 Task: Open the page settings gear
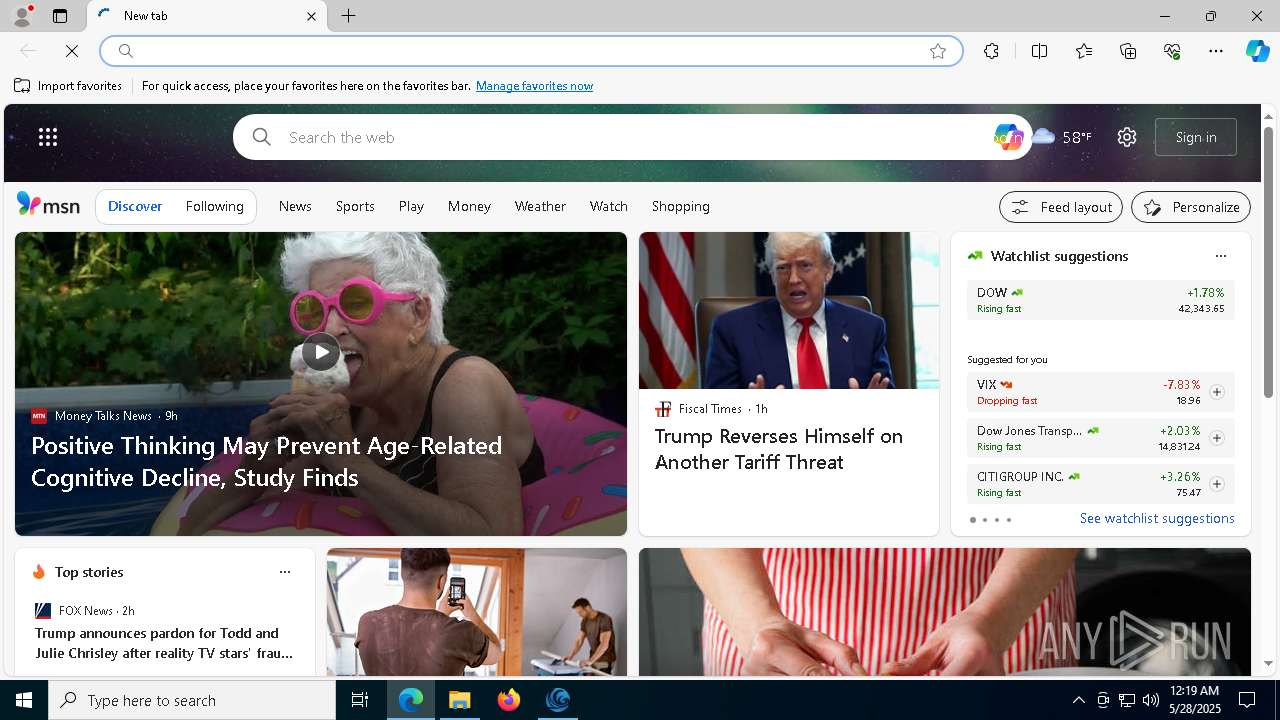click(1127, 137)
